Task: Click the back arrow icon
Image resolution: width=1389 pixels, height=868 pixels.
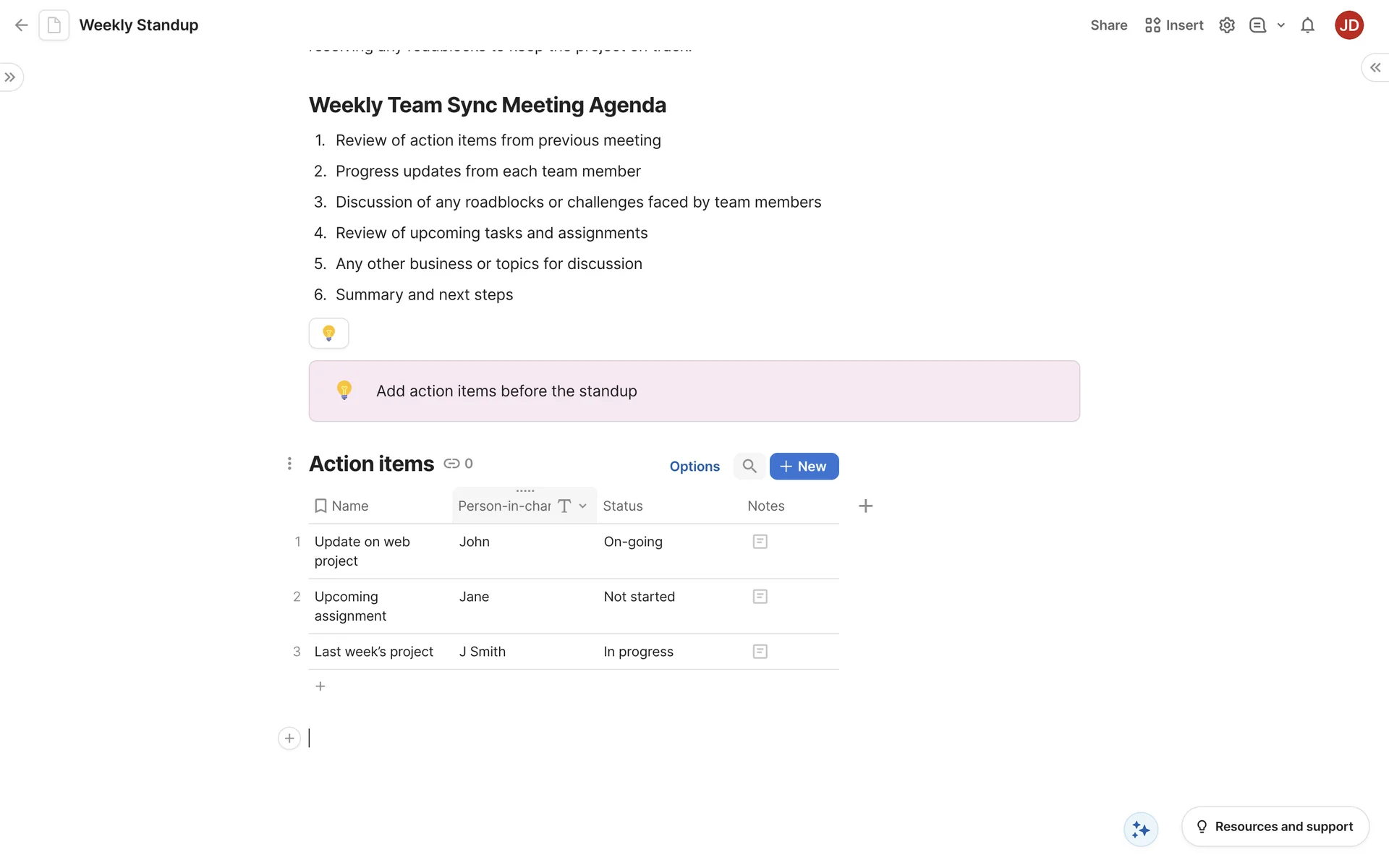Action: [21, 25]
